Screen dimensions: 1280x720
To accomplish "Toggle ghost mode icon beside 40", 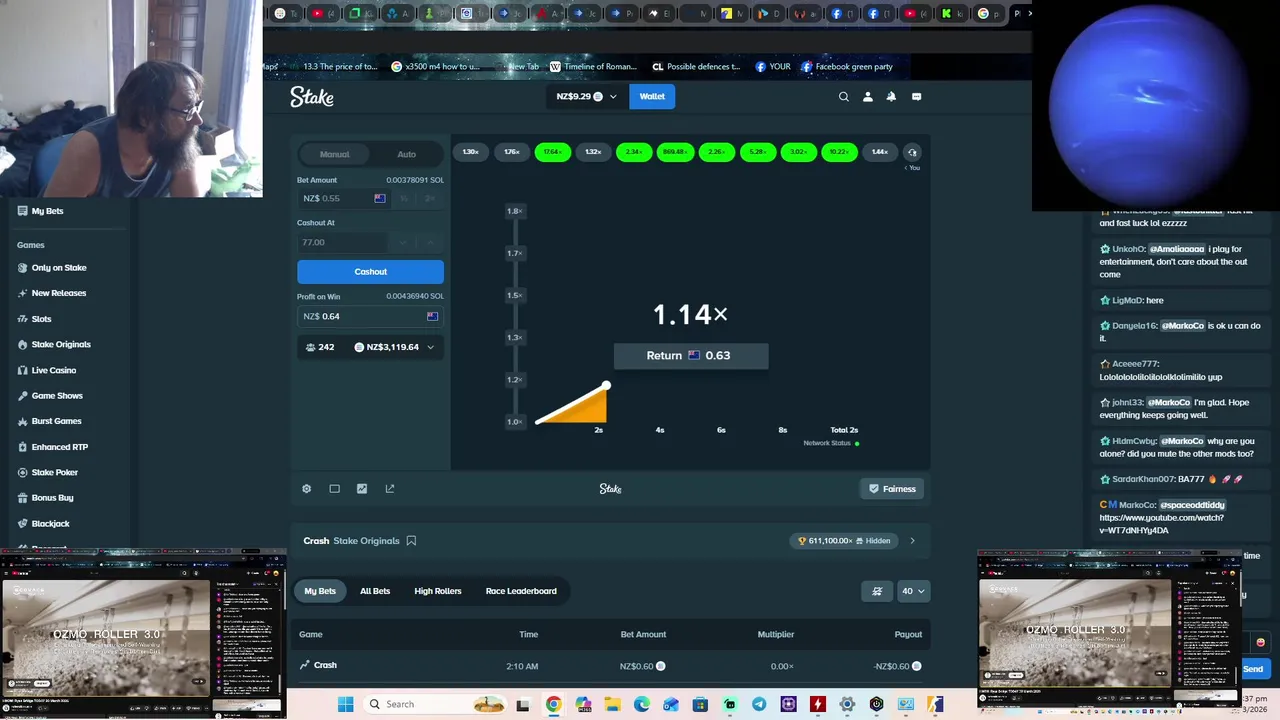I will [877, 591].
